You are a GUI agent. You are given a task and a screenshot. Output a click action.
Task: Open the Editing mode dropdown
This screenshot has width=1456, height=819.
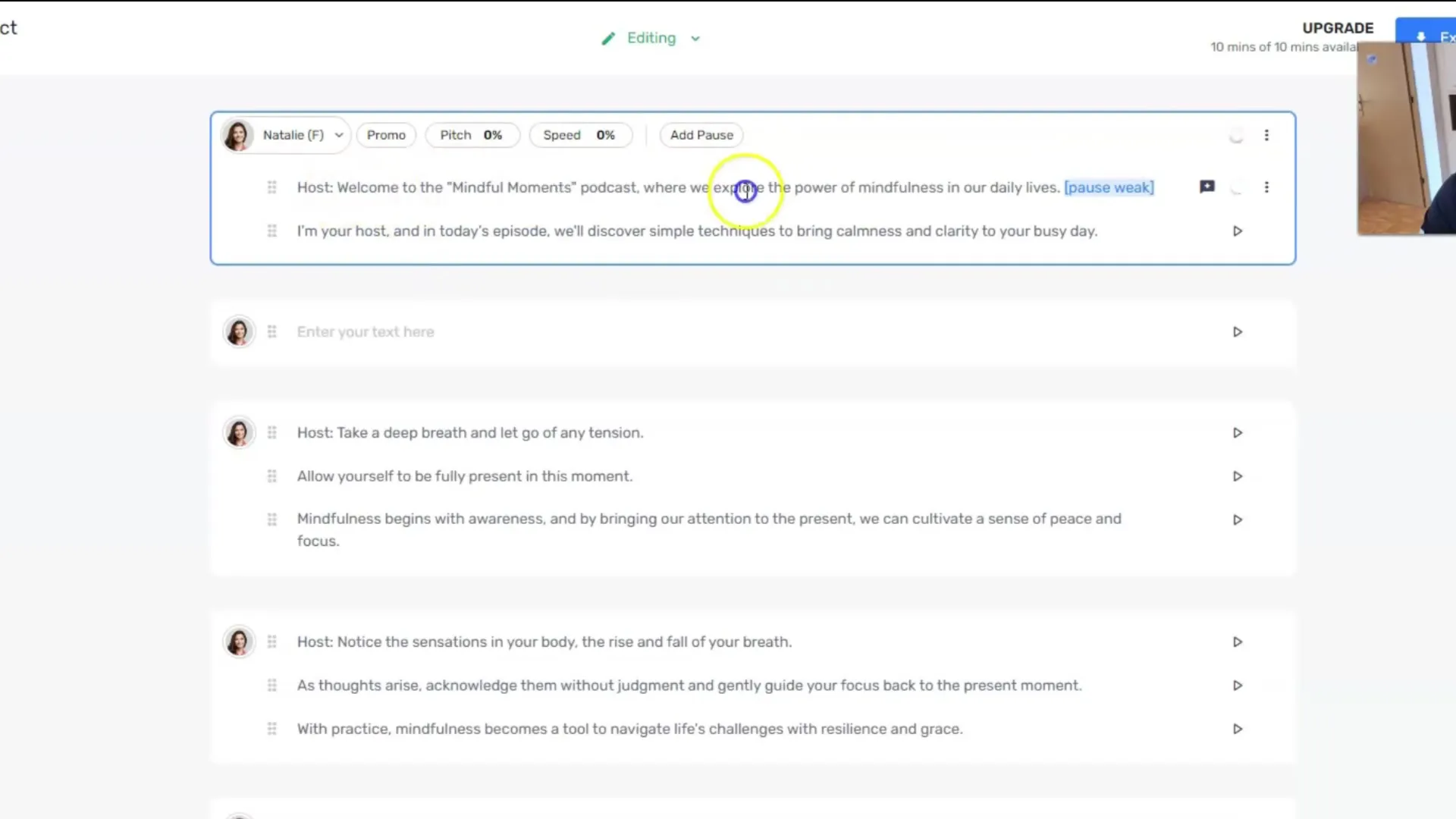pyautogui.click(x=651, y=38)
